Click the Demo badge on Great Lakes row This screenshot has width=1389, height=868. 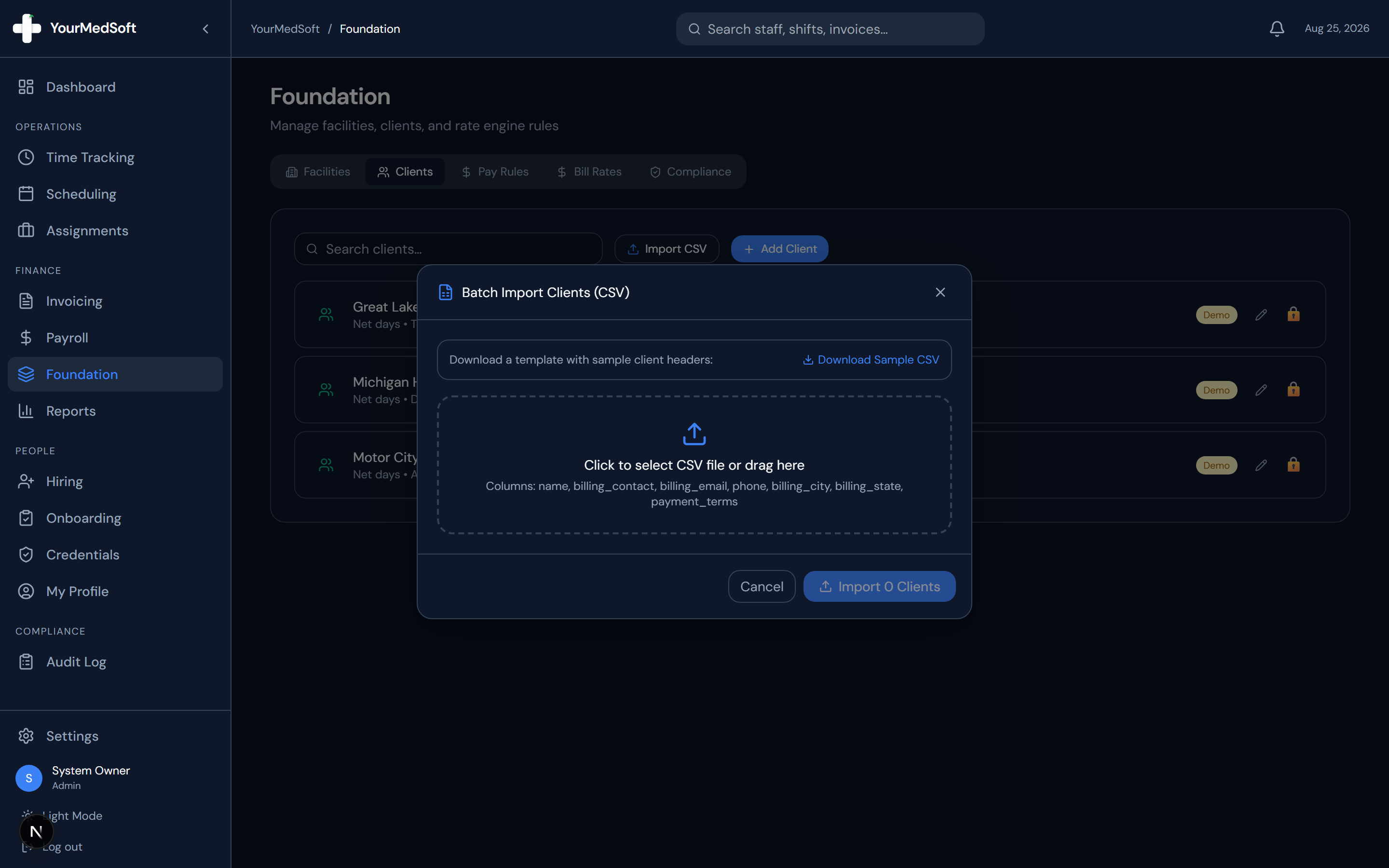pos(1216,314)
